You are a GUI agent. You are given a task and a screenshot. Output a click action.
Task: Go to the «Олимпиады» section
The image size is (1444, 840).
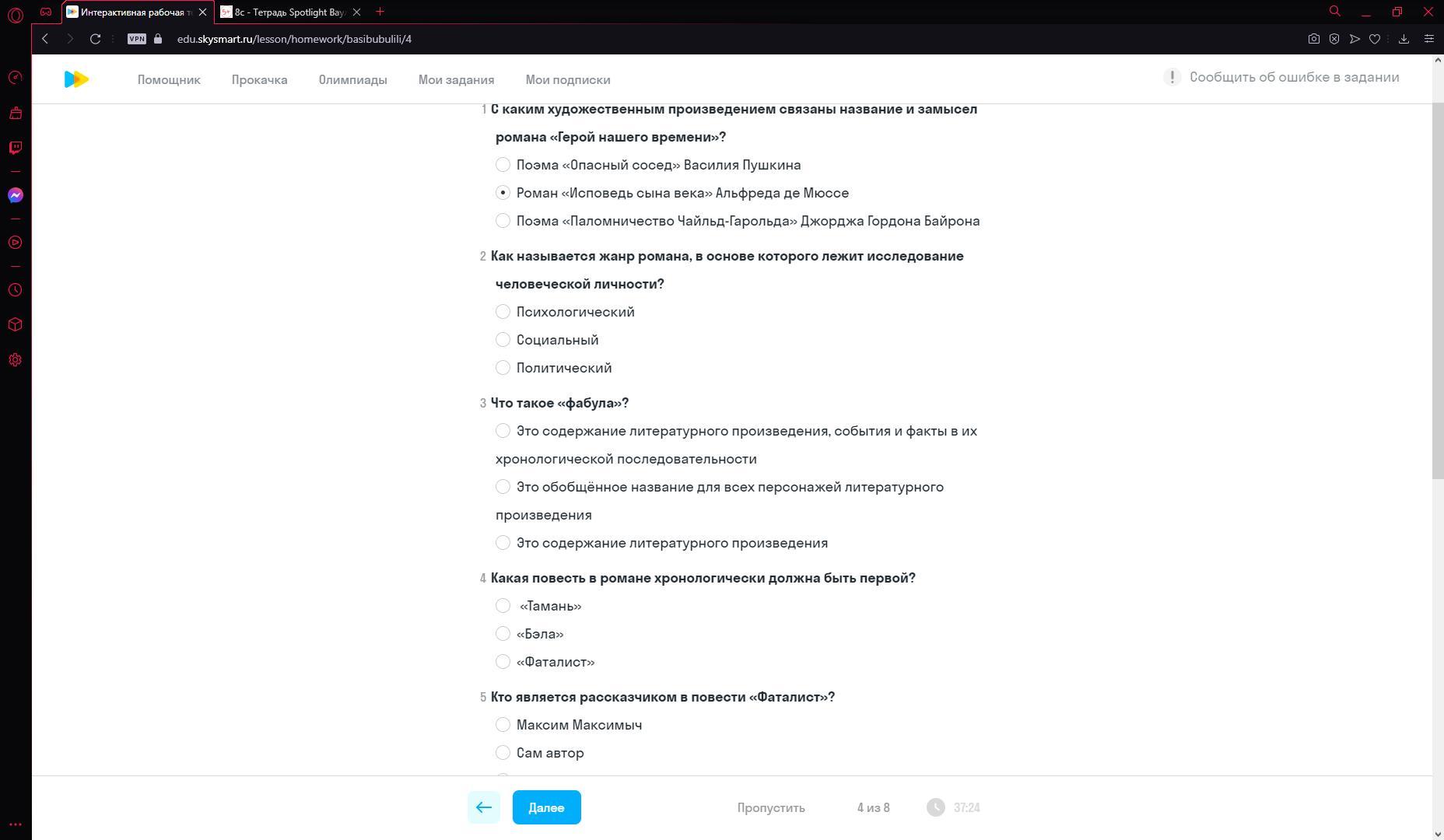click(x=352, y=80)
